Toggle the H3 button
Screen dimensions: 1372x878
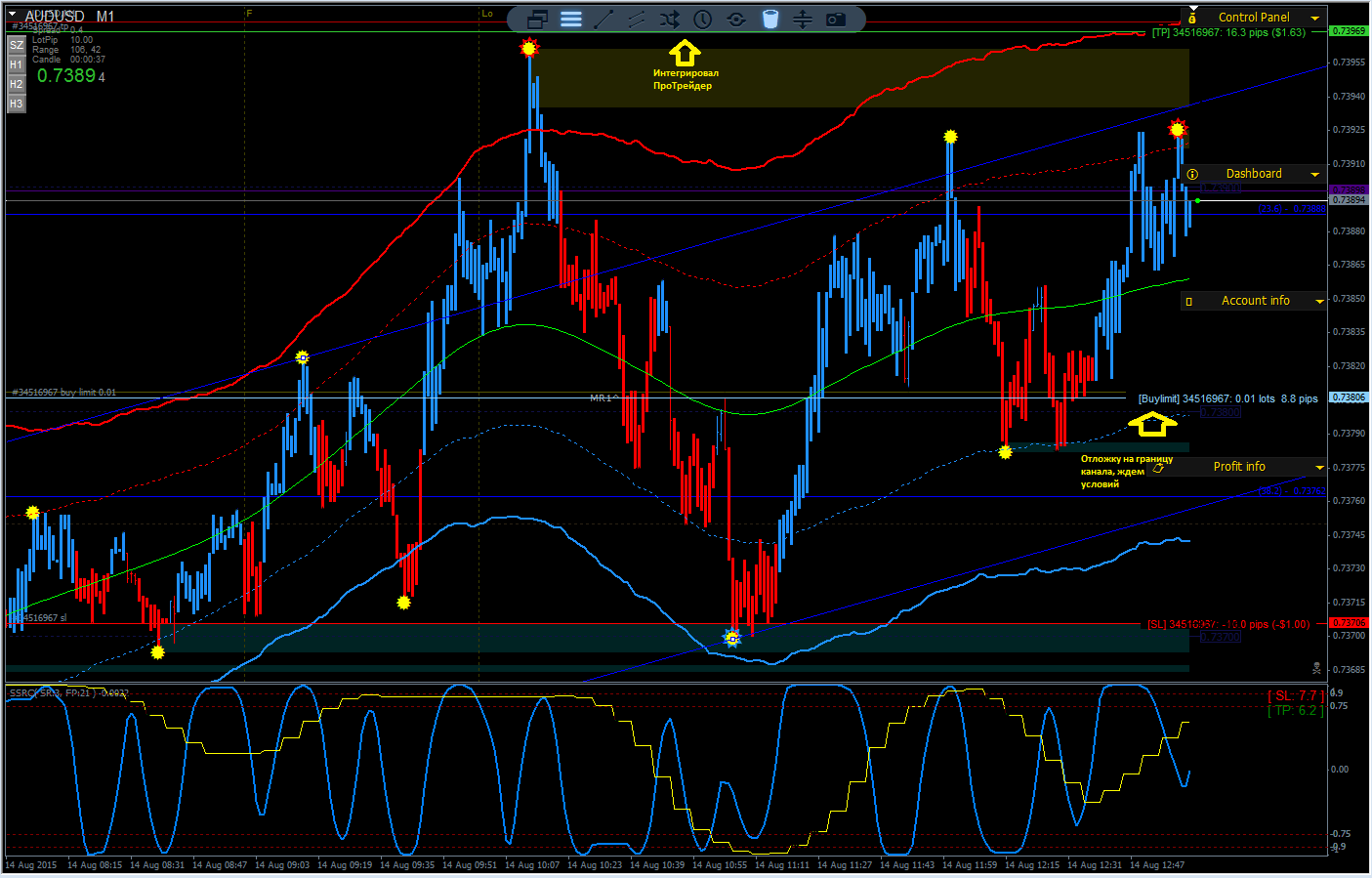[17, 104]
